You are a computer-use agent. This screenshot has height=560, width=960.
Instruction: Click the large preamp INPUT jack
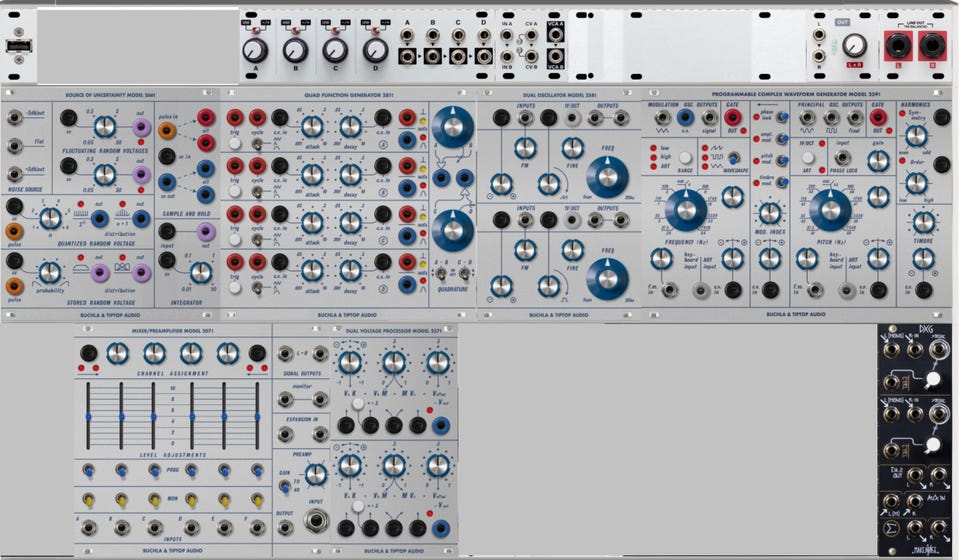coord(316,521)
